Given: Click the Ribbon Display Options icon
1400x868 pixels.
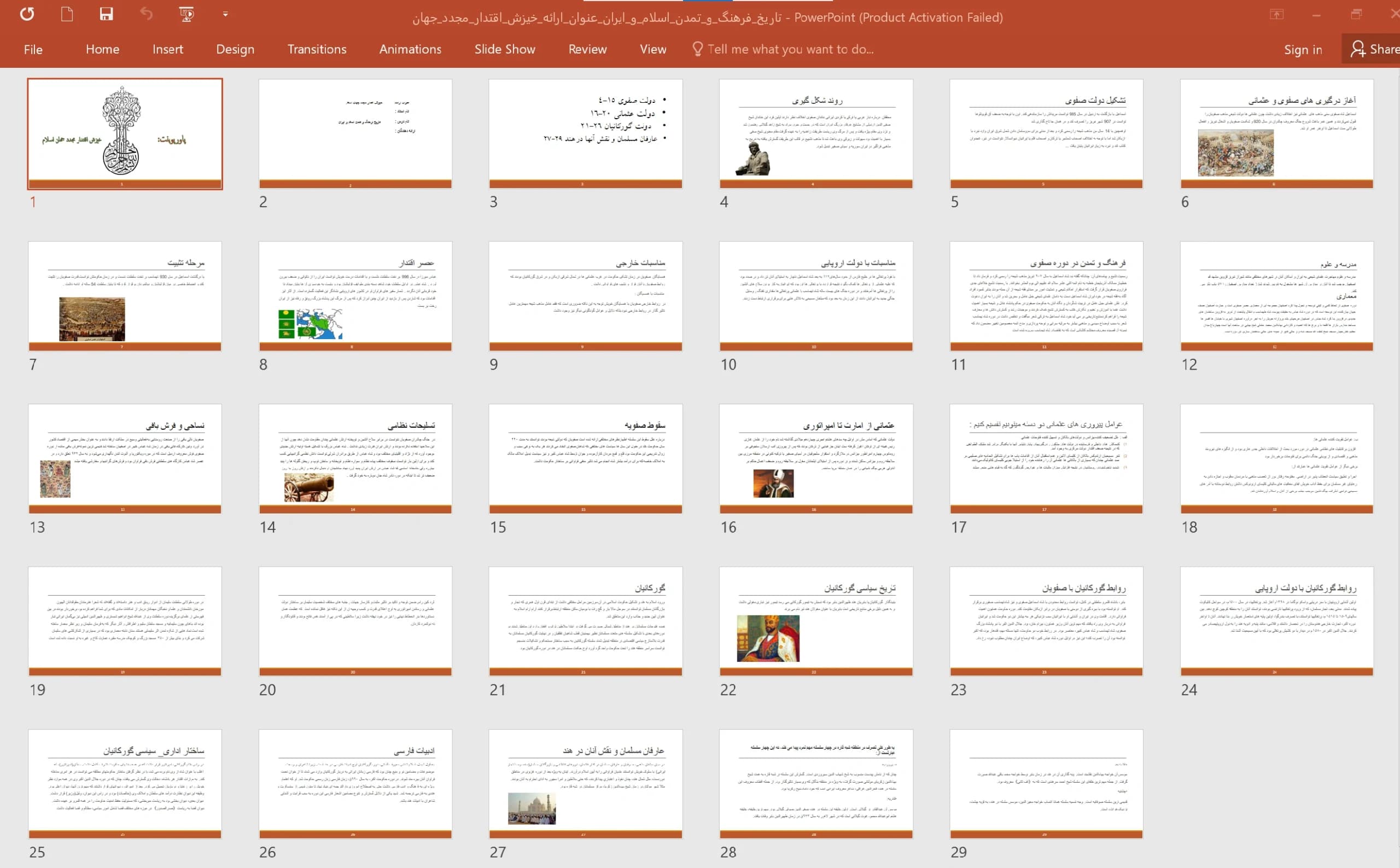Looking at the screenshot, I should [1276, 14].
